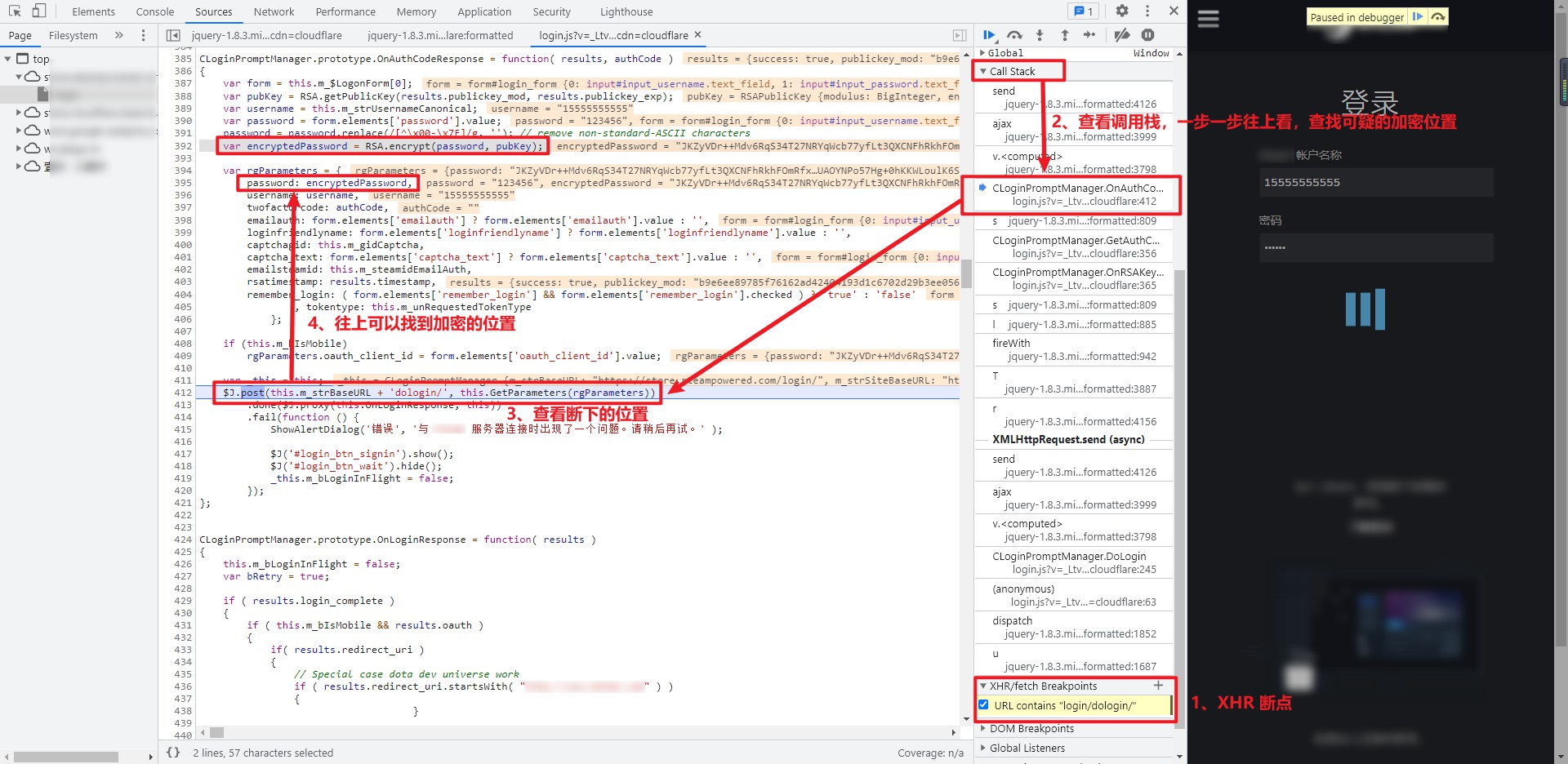
Task: Deactivate breakpoints with the slashed arrow icon
Action: click(x=1122, y=35)
